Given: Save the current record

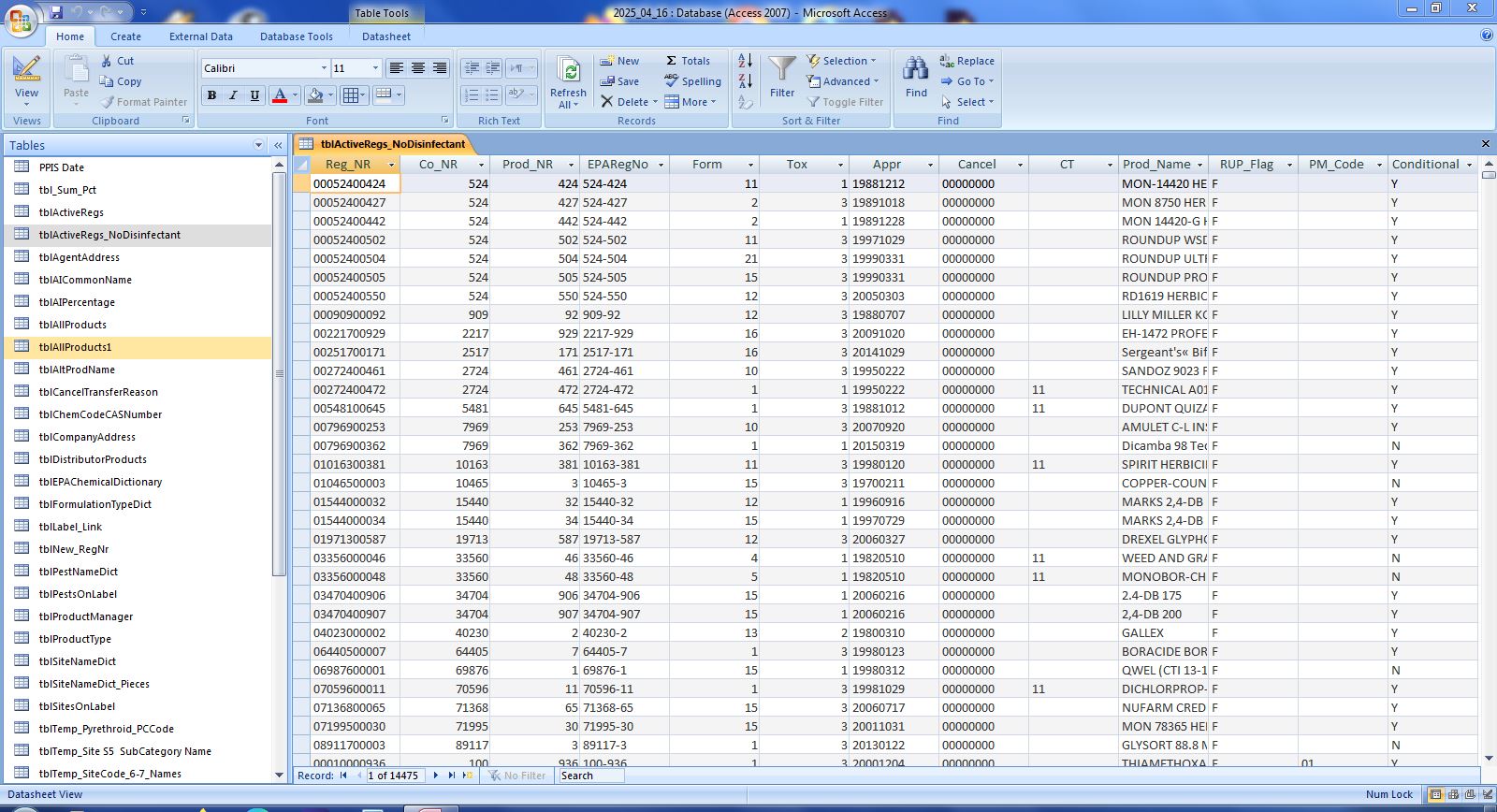Looking at the screenshot, I should 619,81.
